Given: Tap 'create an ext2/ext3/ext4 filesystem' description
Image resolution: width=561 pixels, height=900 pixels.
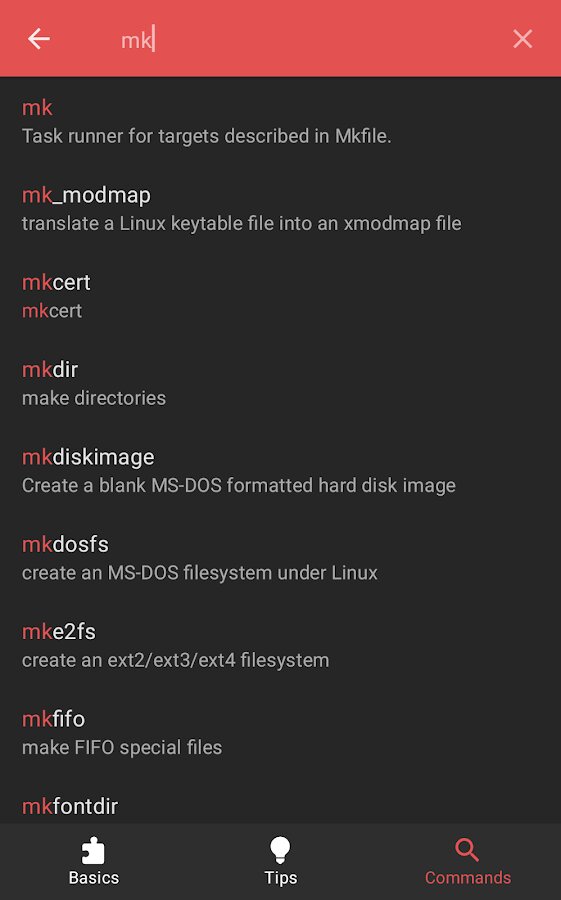Looking at the screenshot, I should click(x=175, y=660).
